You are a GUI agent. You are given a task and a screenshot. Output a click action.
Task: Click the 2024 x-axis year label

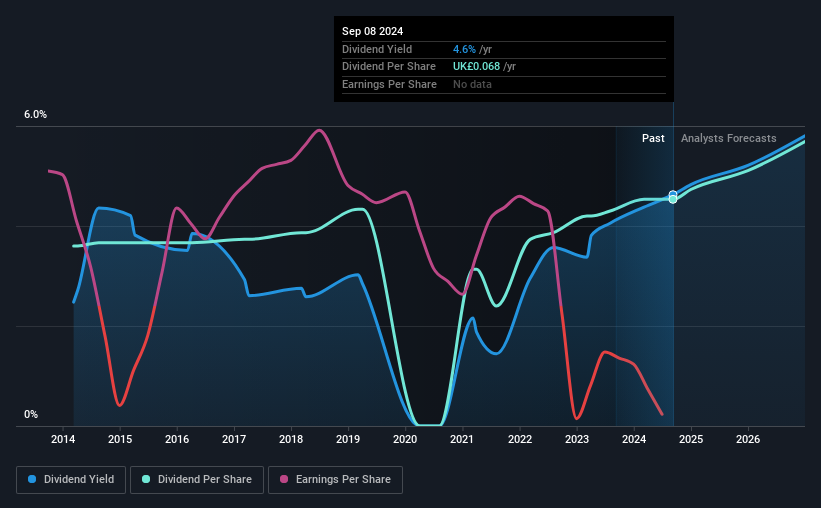pyautogui.click(x=634, y=439)
